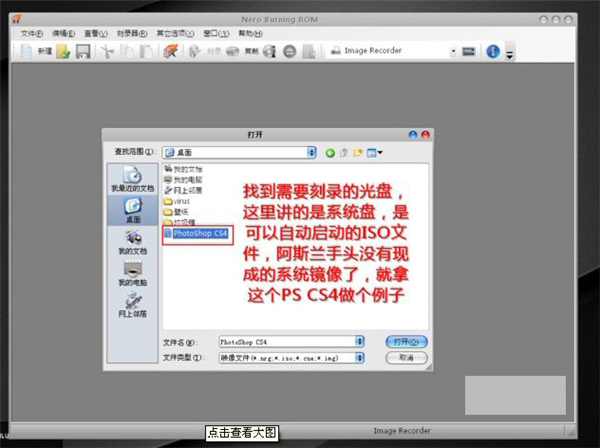Image resolution: width=600 pixels, height=448 pixels.
Task: Click the Open (打开) button
Action: tap(407, 341)
